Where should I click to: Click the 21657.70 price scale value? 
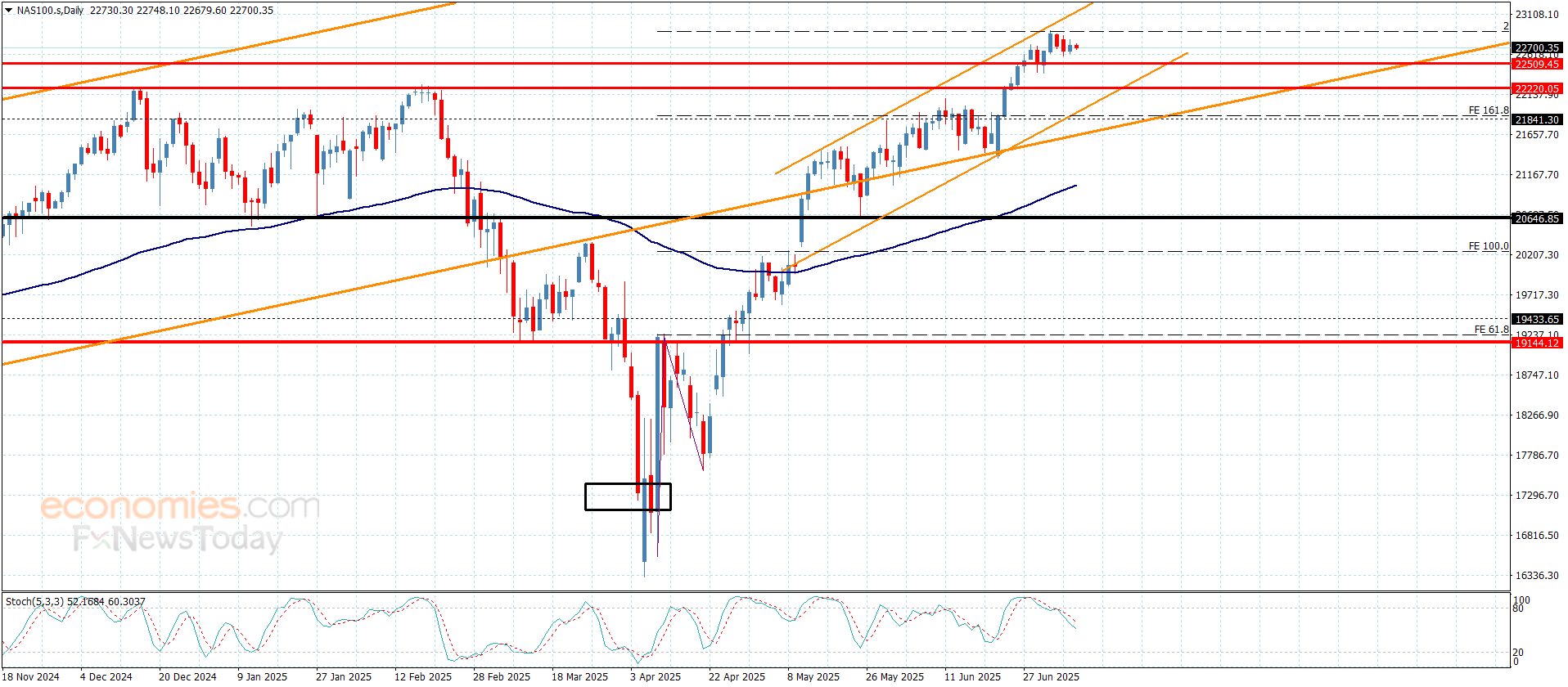(x=1537, y=134)
